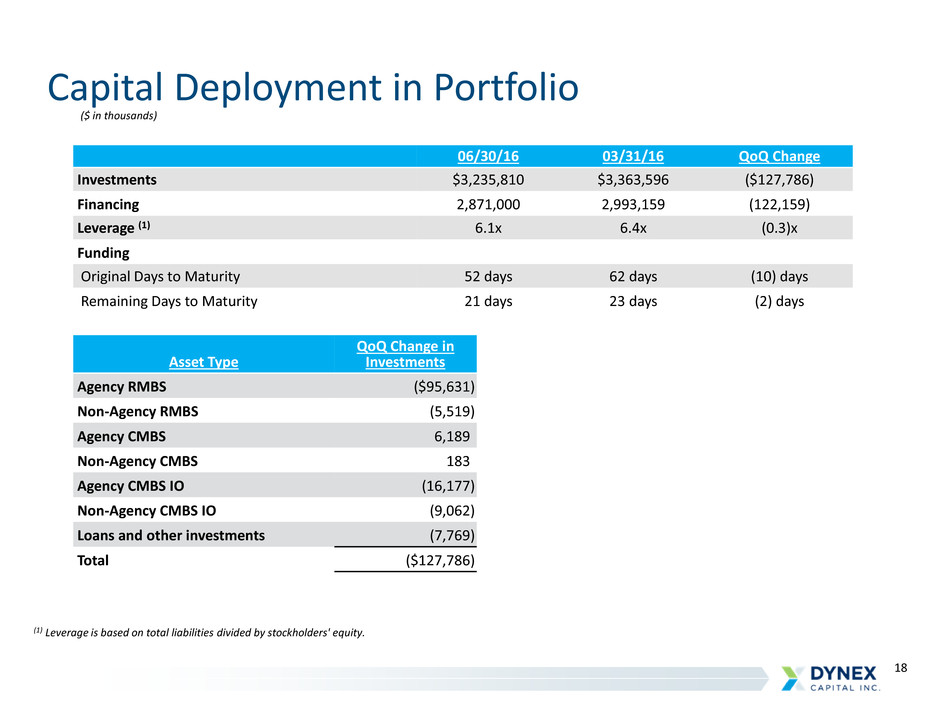Viewport: 940px width, 705px height.
Task: Select the Investments row label
Action: click(x=116, y=180)
